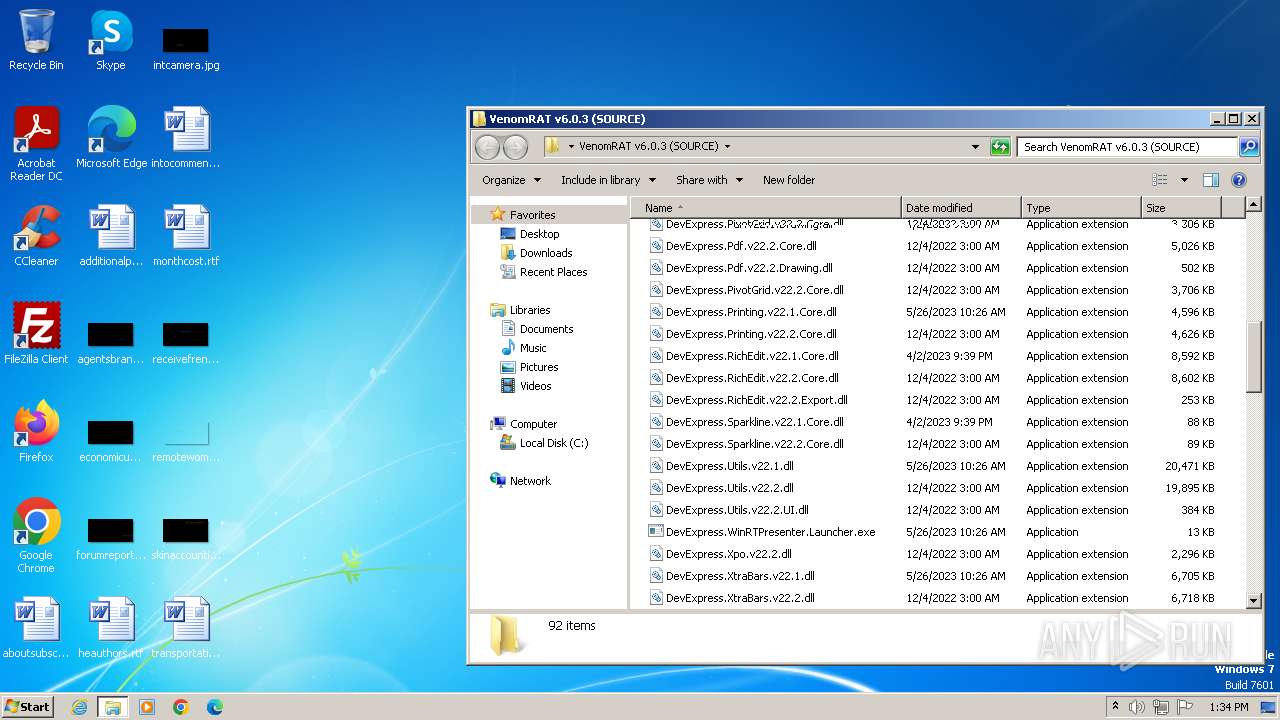Viewport: 1280px width, 720px height.
Task: Click the volume speaker tray icon
Action: pyautogui.click(x=1137, y=707)
